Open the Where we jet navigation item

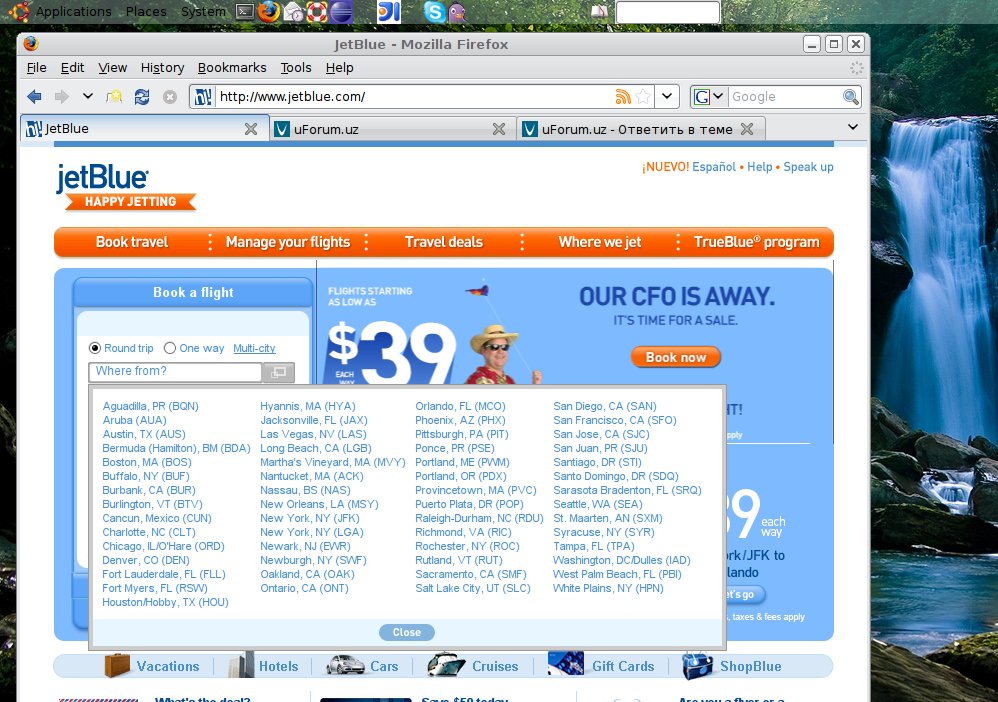point(600,242)
